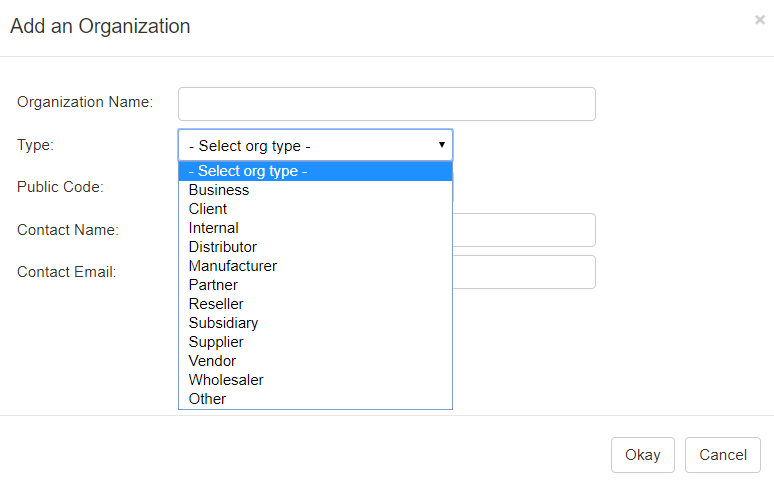Choose Business from the type list
This screenshot has height=486, width=774.
point(219,190)
